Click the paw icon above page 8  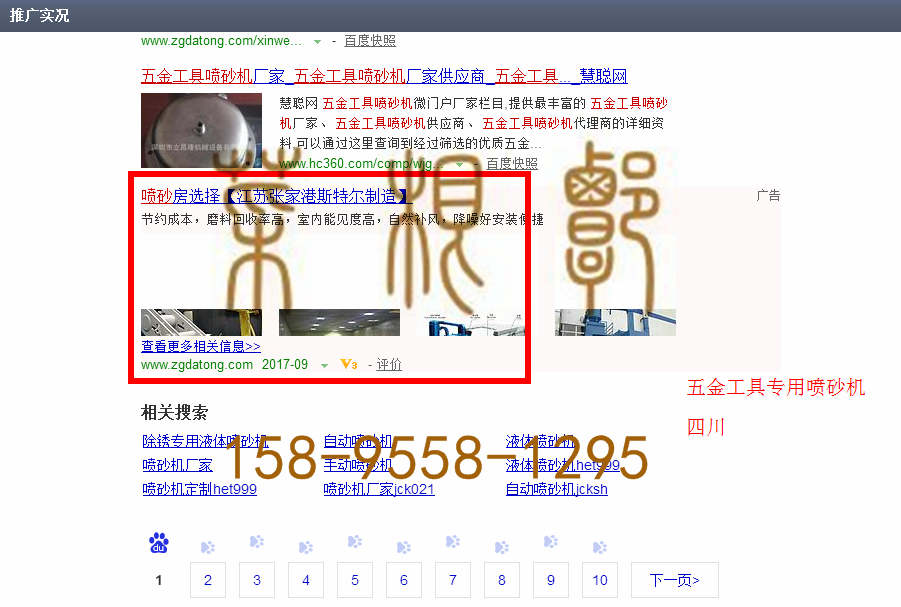point(502,547)
